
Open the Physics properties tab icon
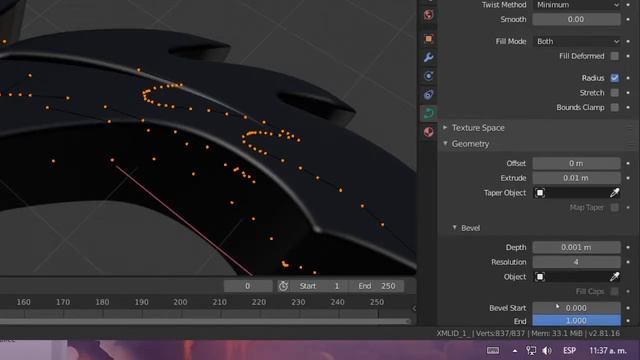(428, 76)
